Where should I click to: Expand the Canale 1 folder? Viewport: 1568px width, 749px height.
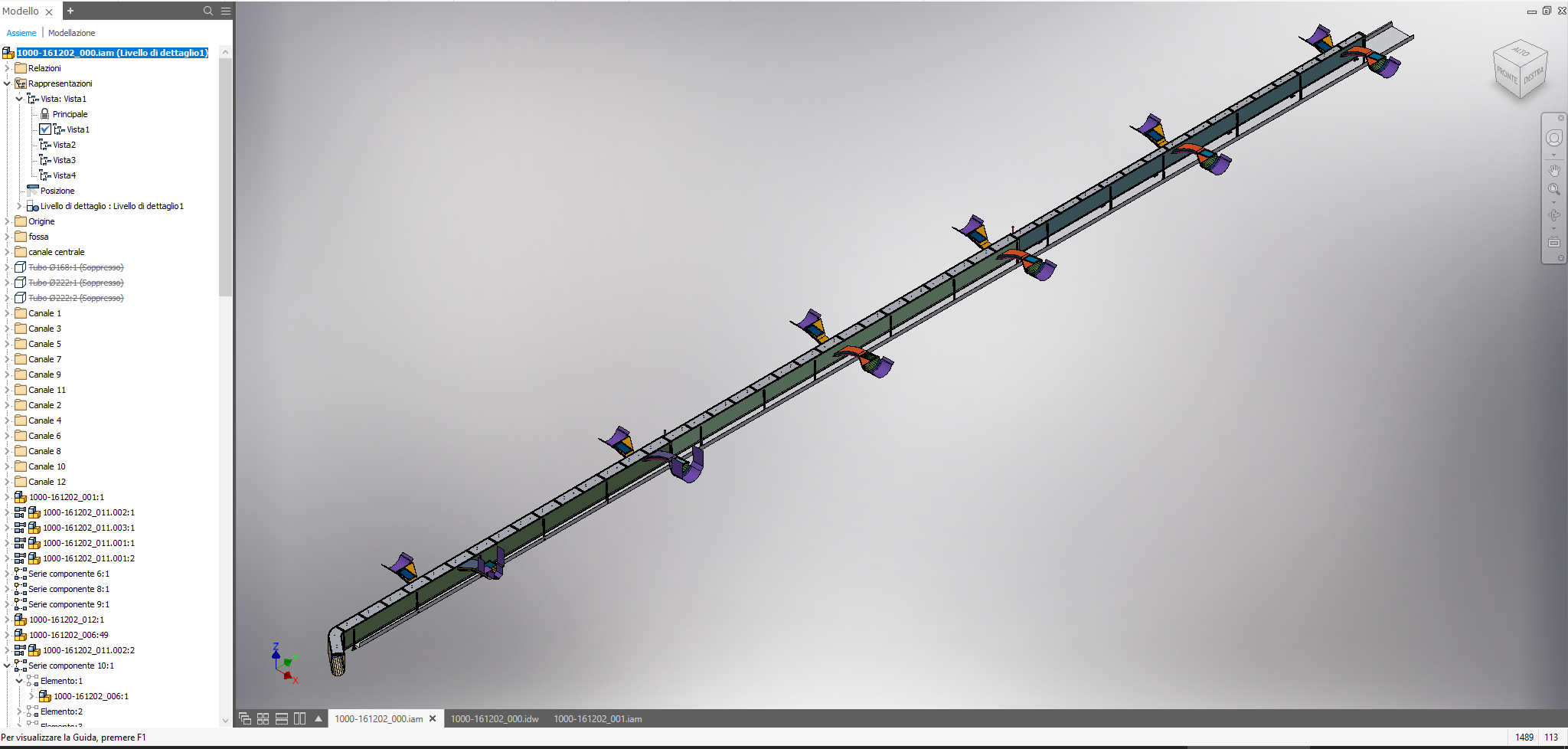pyautogui.click(x=7, y=313)
